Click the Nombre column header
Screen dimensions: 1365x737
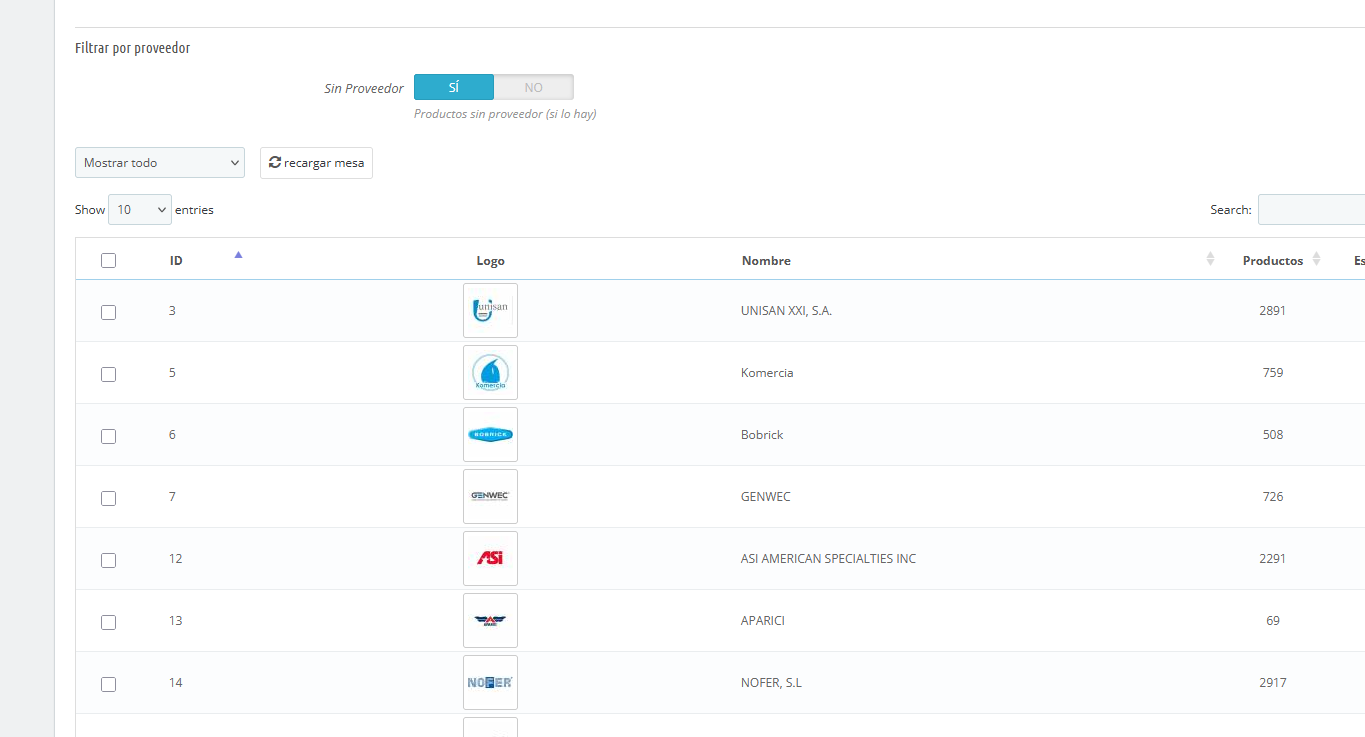coord(766,261)
